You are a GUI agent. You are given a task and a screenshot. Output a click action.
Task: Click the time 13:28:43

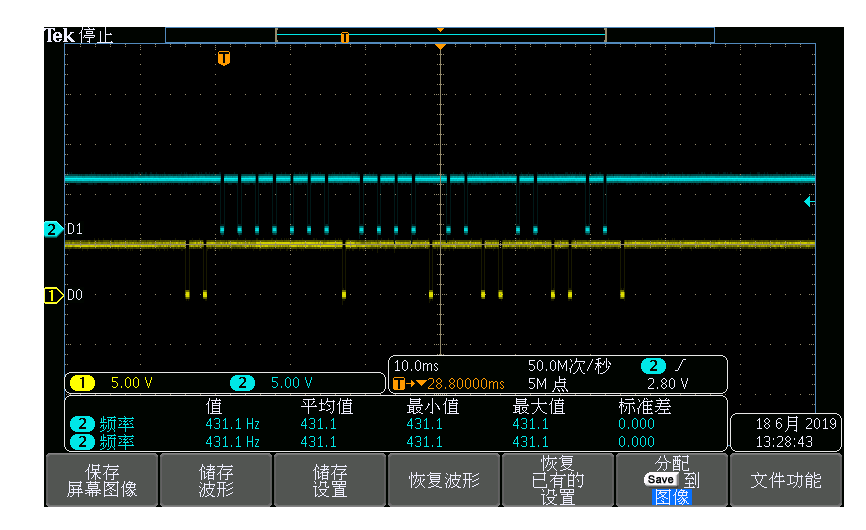click(784, 442)
